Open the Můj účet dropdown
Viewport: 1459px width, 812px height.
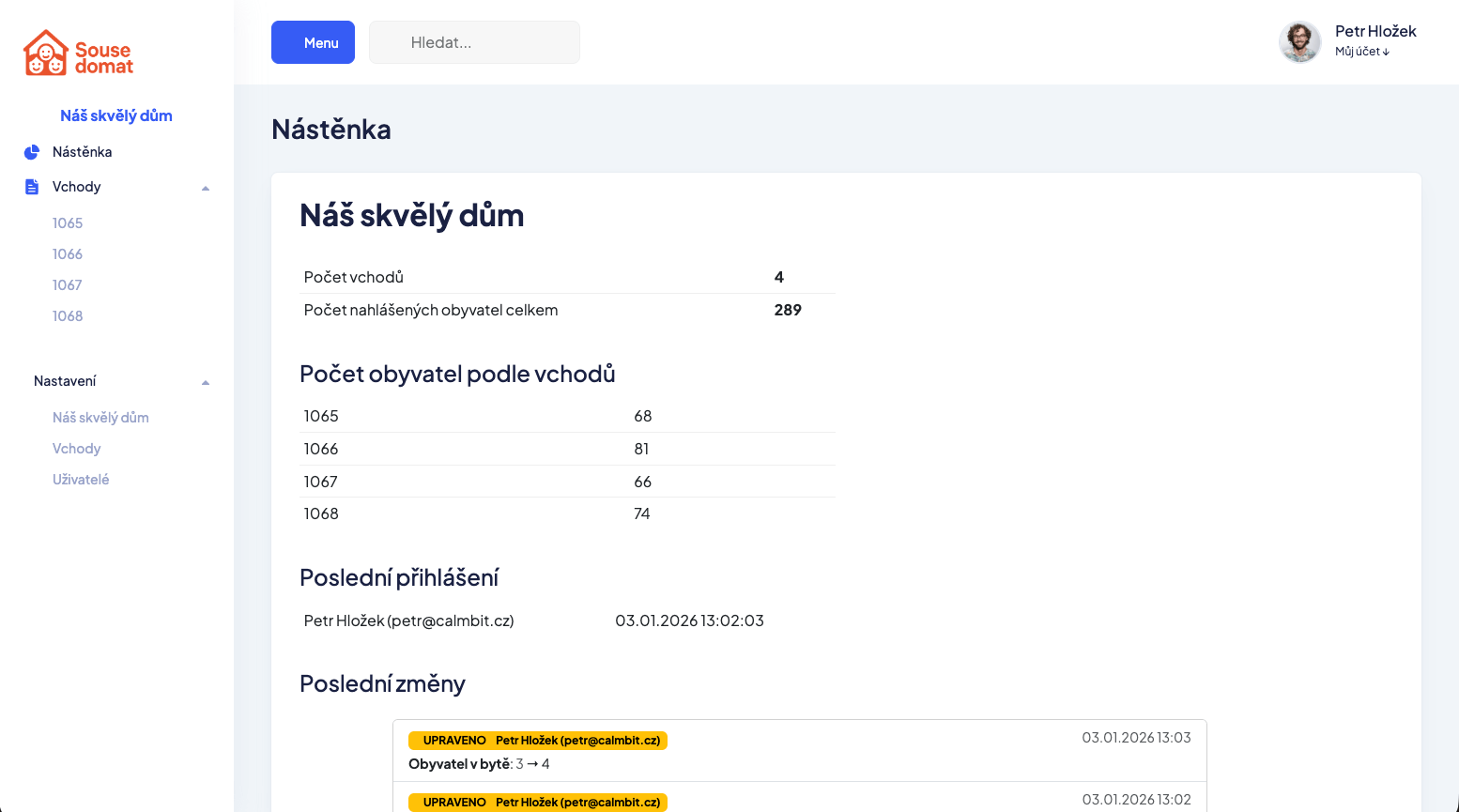coord(1361,52)
